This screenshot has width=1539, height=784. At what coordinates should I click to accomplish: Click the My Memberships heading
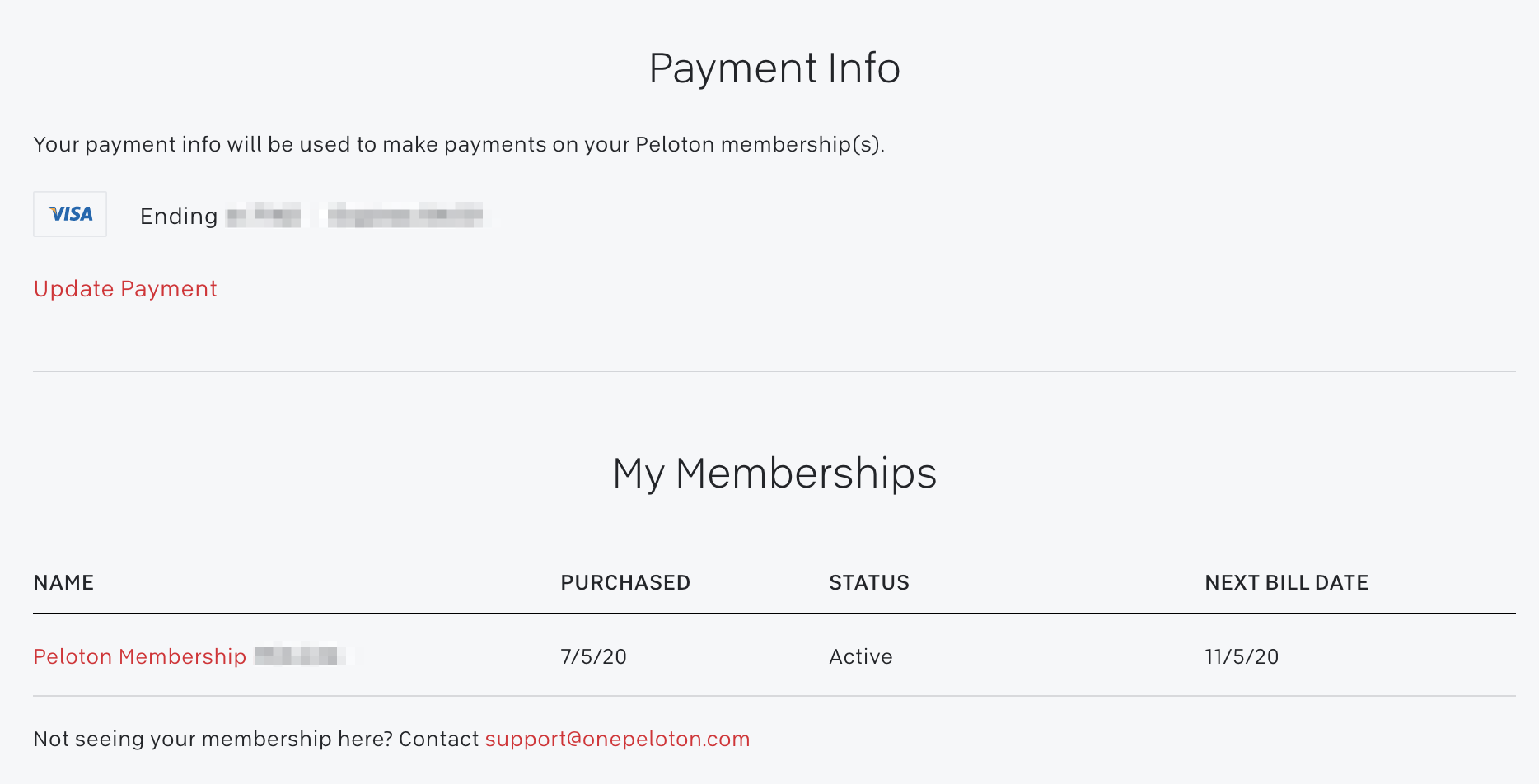pos(774,474)
